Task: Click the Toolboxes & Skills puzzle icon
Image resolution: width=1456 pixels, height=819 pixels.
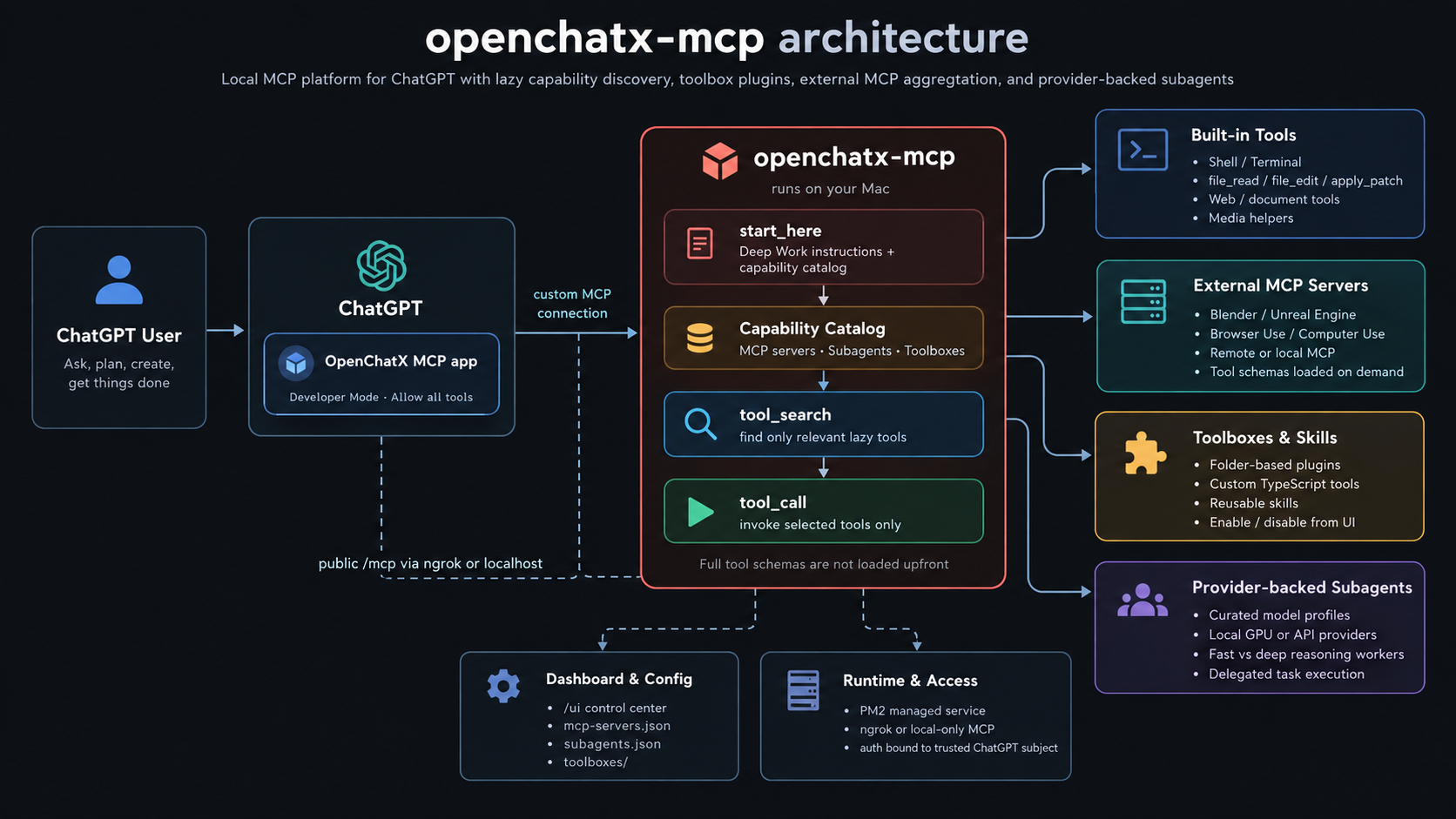Action: (1144, 453)
